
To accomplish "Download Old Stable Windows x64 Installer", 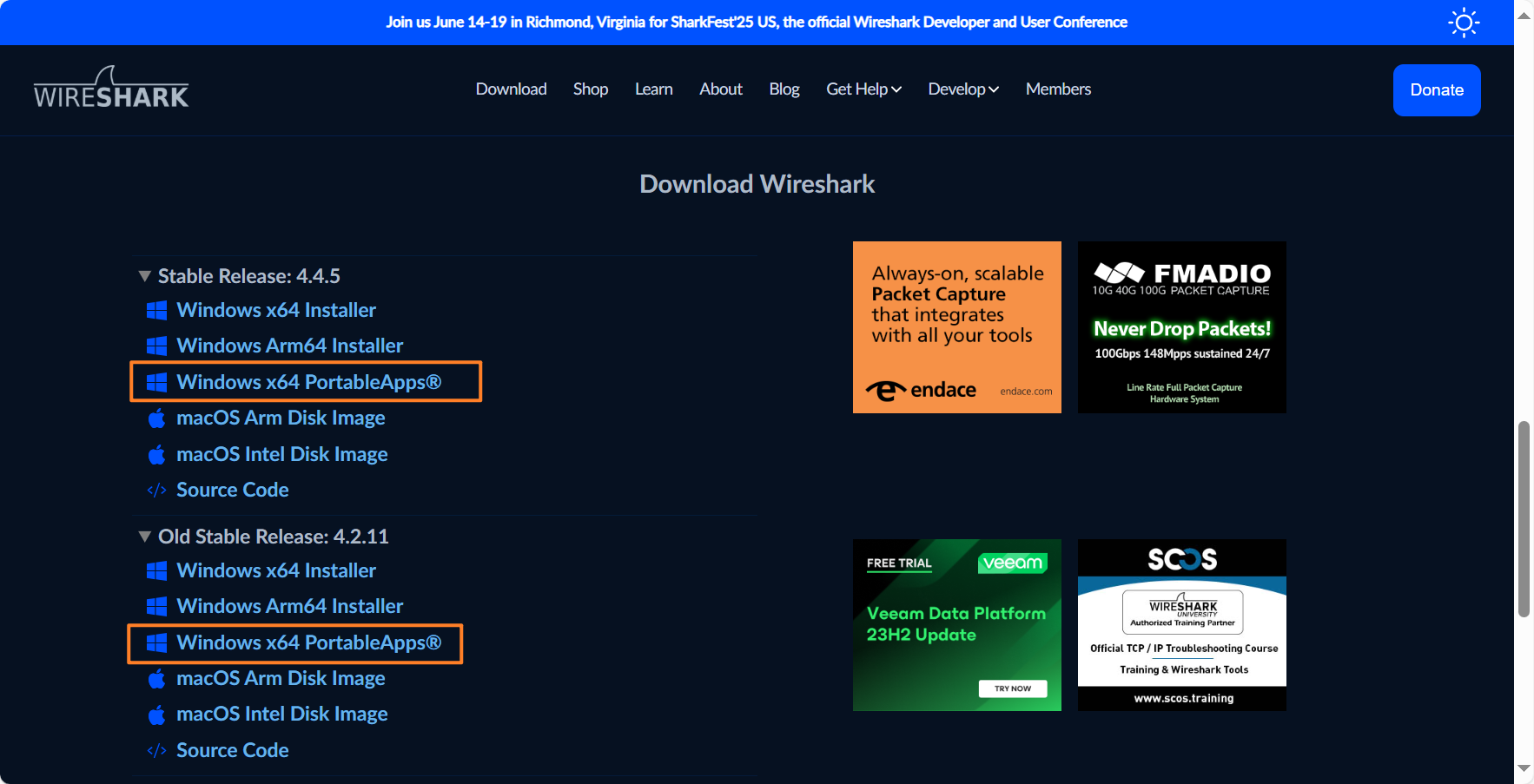I will click(276, 570).
